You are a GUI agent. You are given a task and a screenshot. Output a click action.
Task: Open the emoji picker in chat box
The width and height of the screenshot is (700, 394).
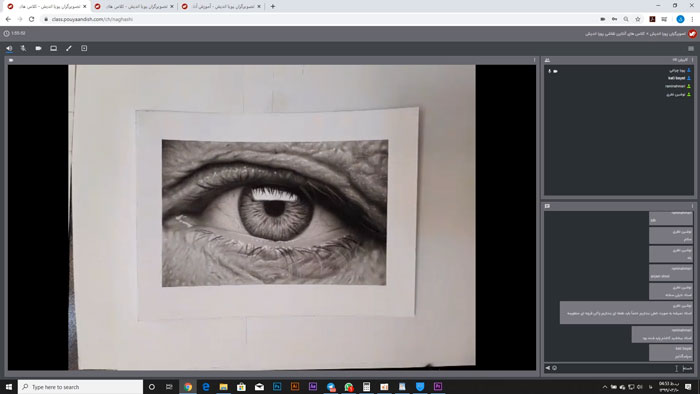tap(554, 368)
